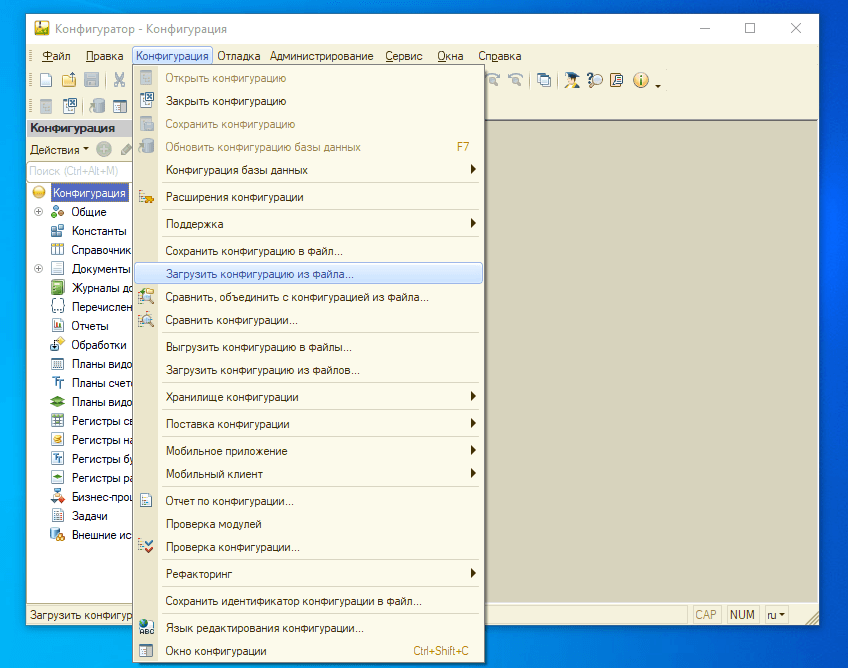This screenshot has width=848, height=668.
Task: Open the Хранилище конфигурации submenu
Action: 231,397
